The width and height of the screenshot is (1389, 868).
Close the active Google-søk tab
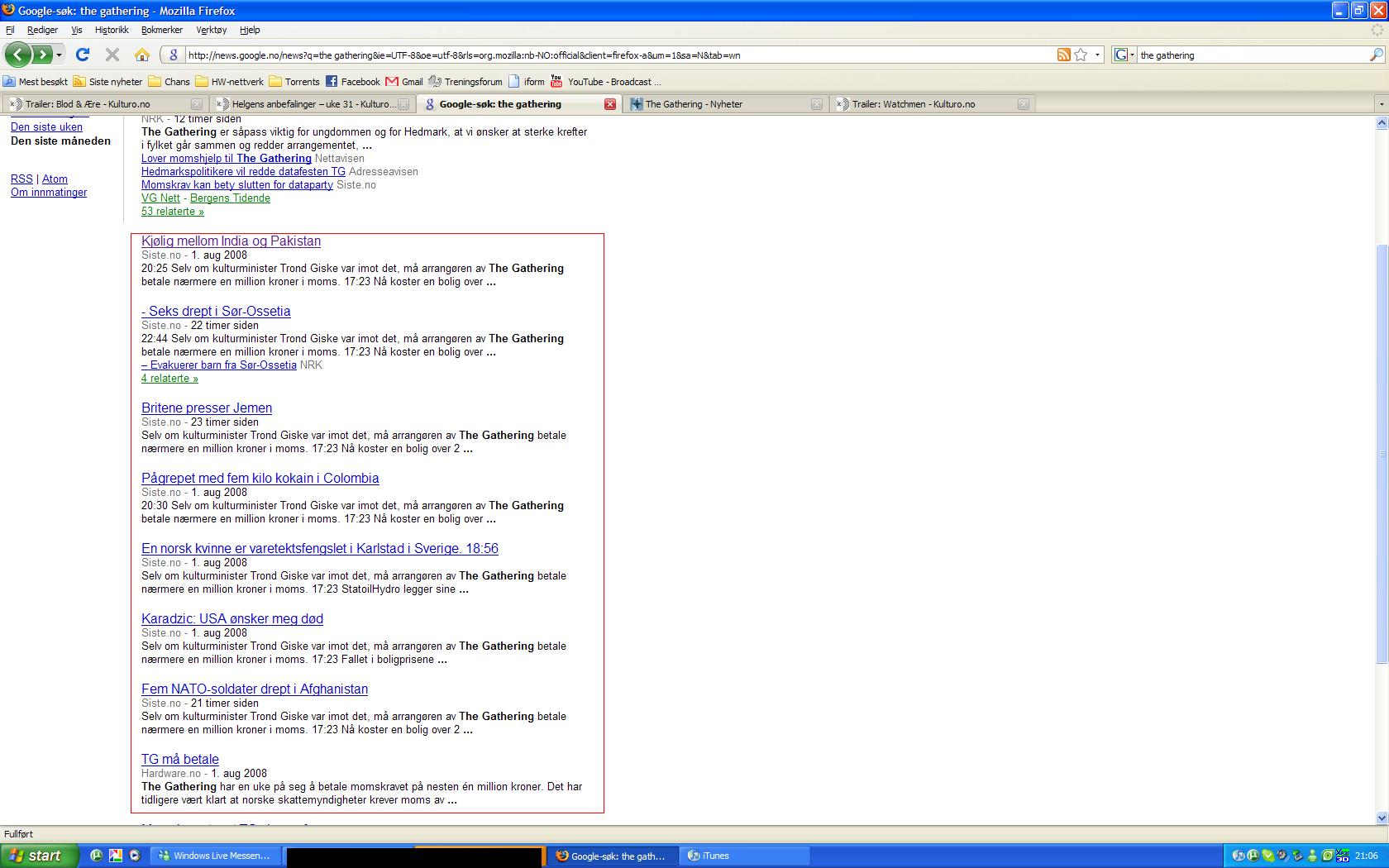(610, 104)
